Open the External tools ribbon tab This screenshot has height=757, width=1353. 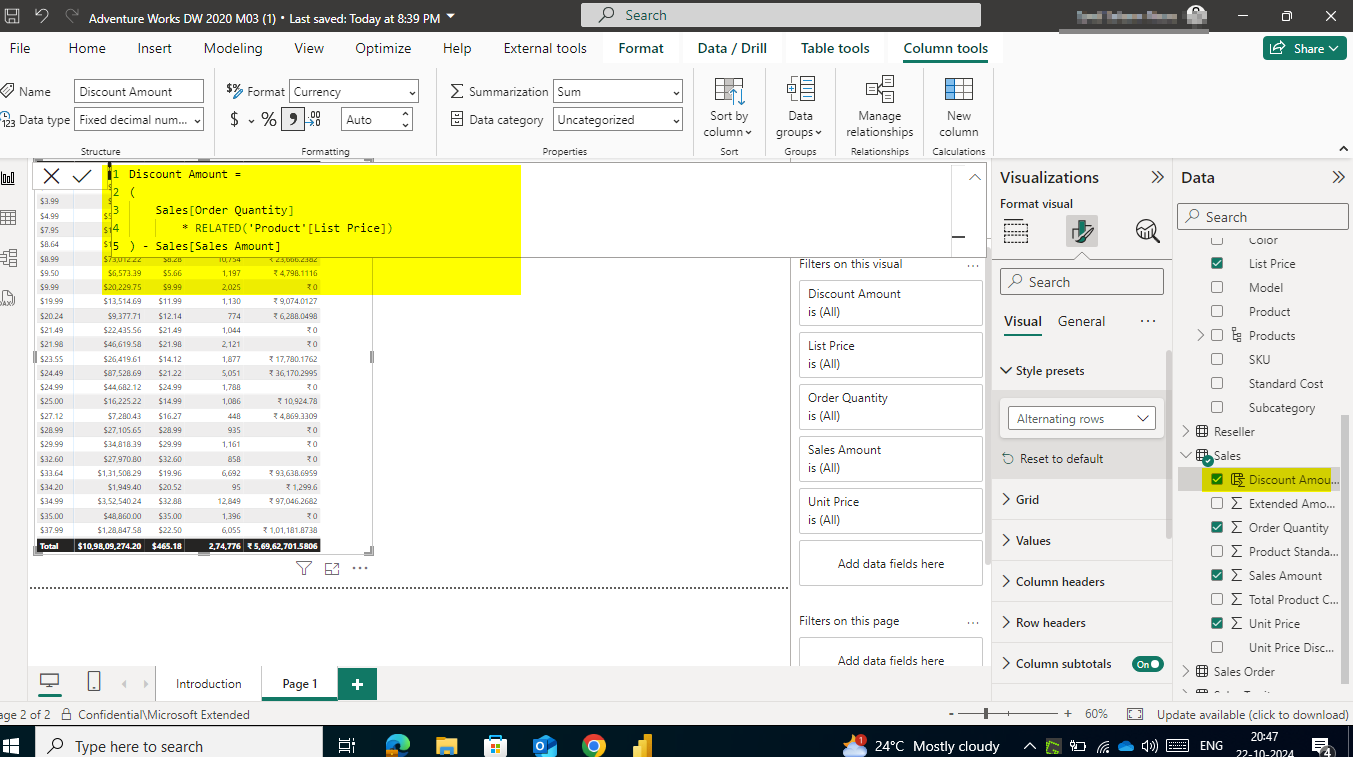(545, 48)
